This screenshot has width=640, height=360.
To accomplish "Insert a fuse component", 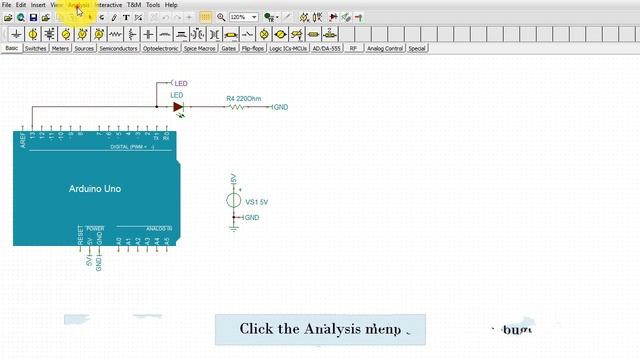I will click(x=231, y=34).
